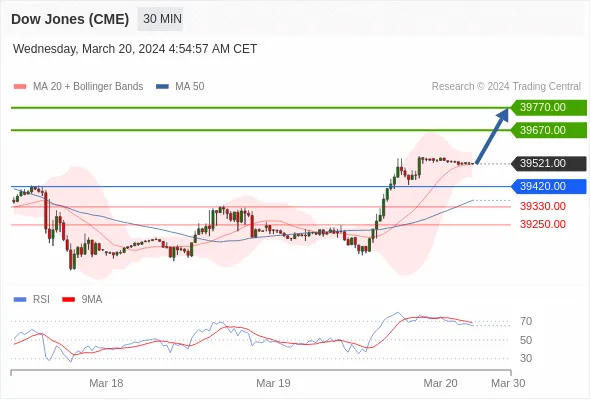Viewport: 590px width, 400px height.
Task: Click the Mar 18 date axis label
Action: 106,383
